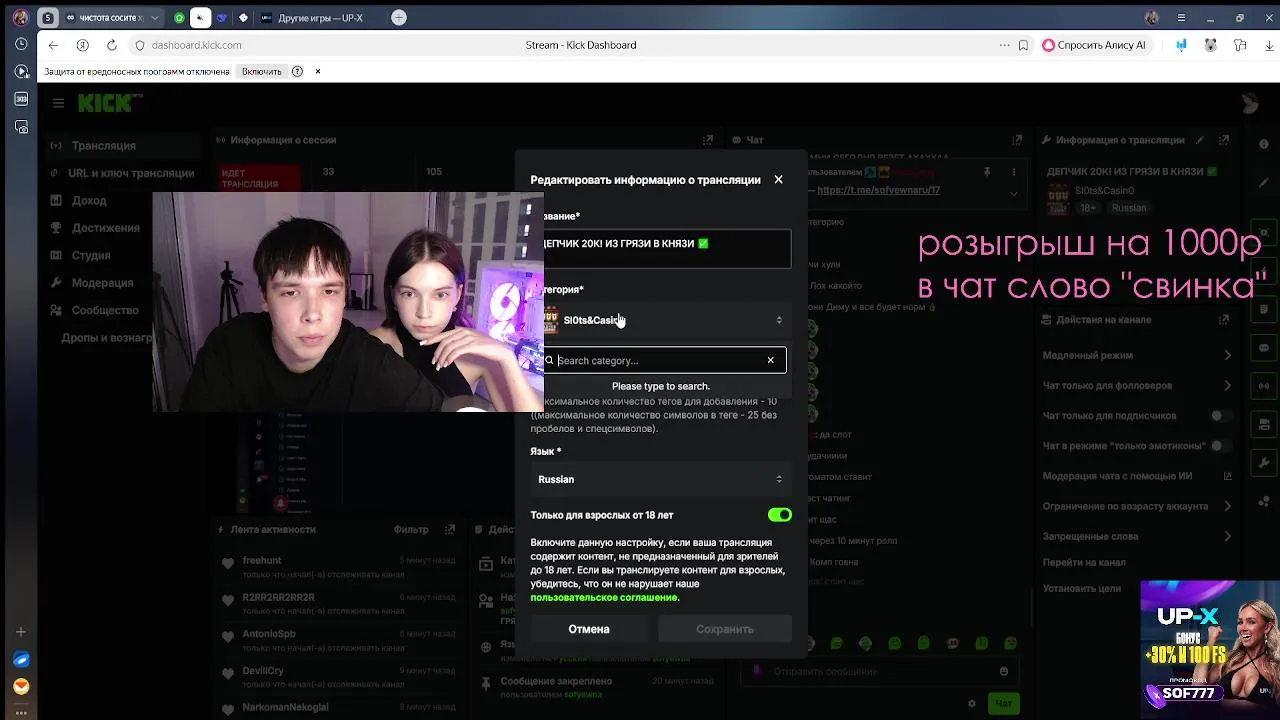This screenshot has width=1280, height=720.
Task: Open Модерация in the left navigation
Action: 92,283
